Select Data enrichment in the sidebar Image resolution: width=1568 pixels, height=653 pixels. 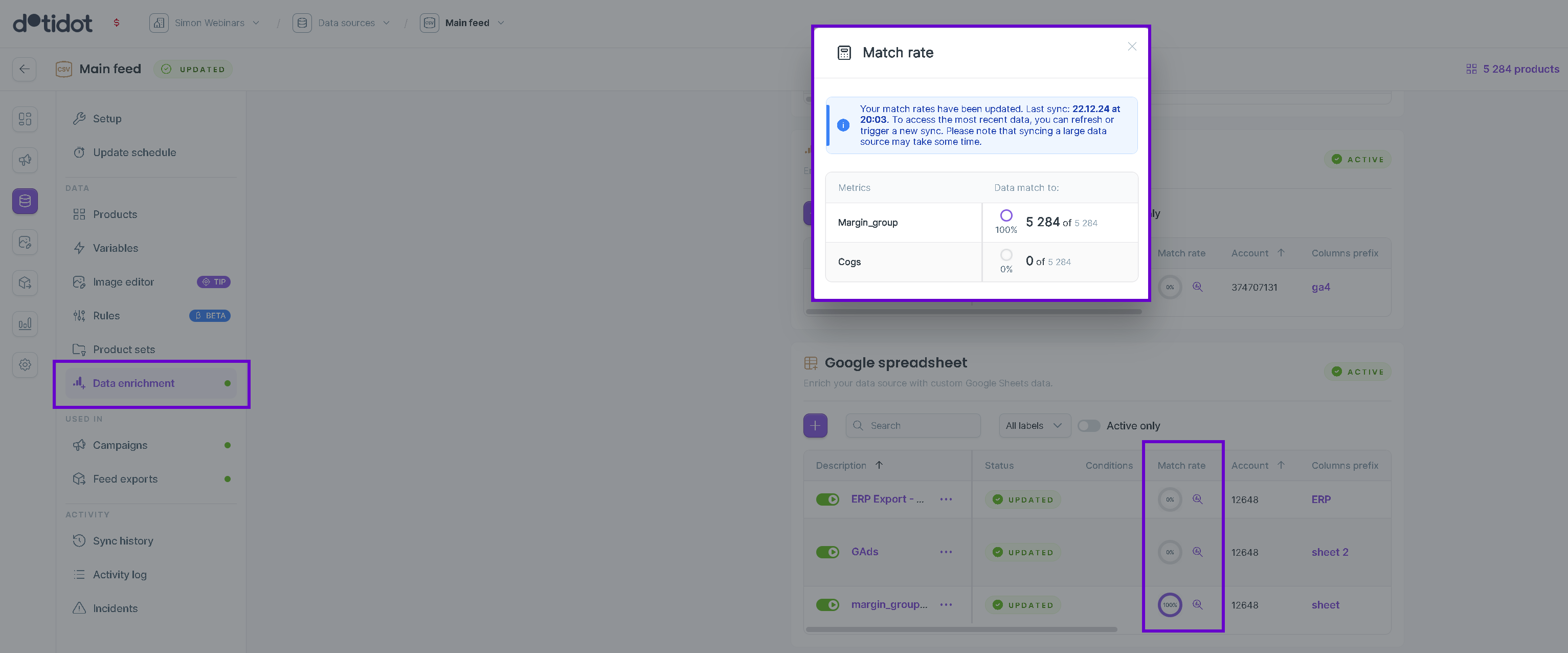pyautogui.click(x=133, y=383)
